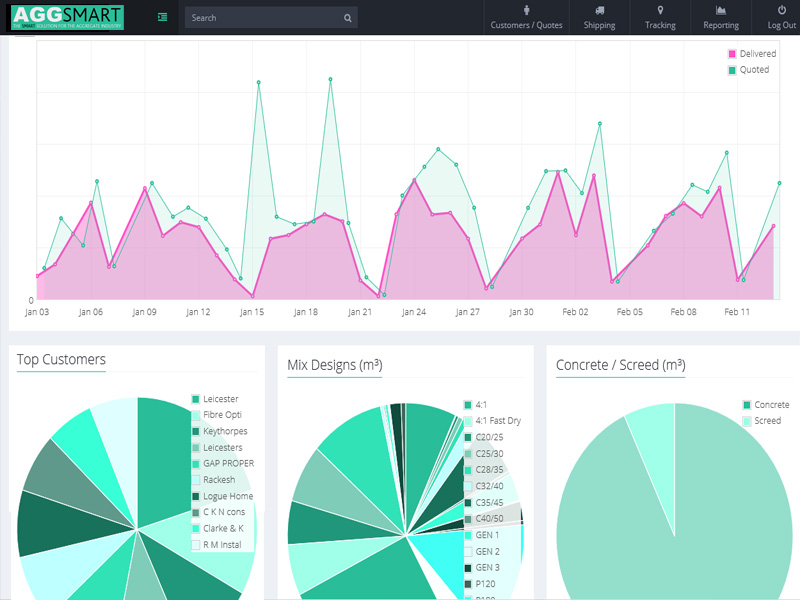
Task: Open the Shipping section
Action: [x=599, y=18]
